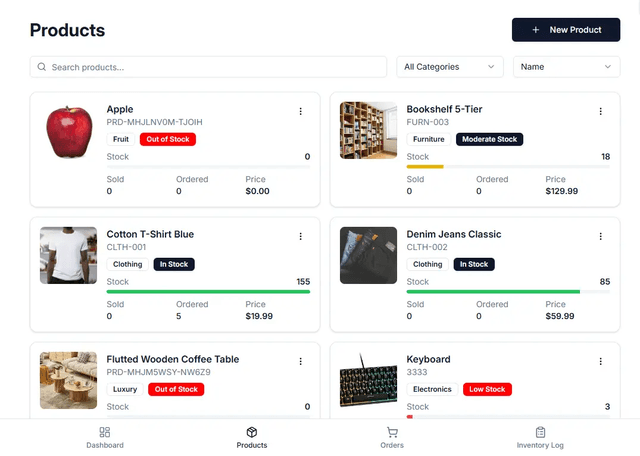Click the search magnifier icon
Image resolution: width=640 pixels, height=456 pixels.
tap(42, 67)
